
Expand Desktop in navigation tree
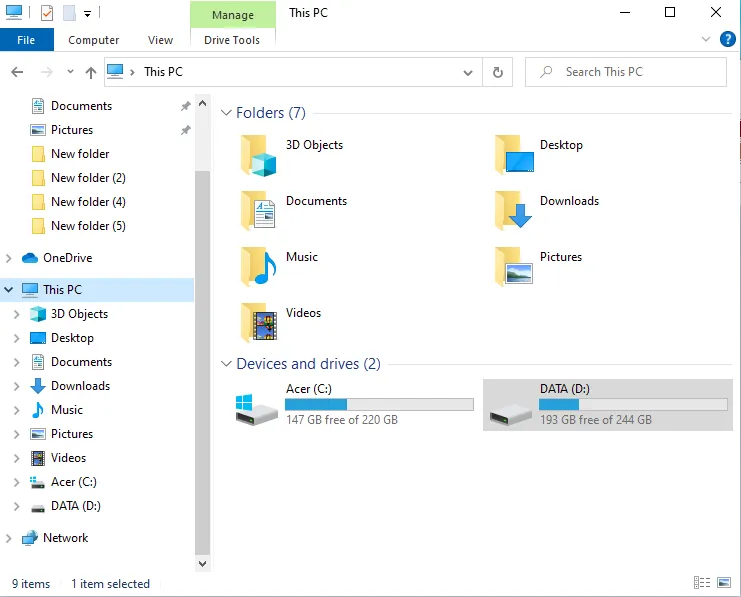(x=17, y=338)
